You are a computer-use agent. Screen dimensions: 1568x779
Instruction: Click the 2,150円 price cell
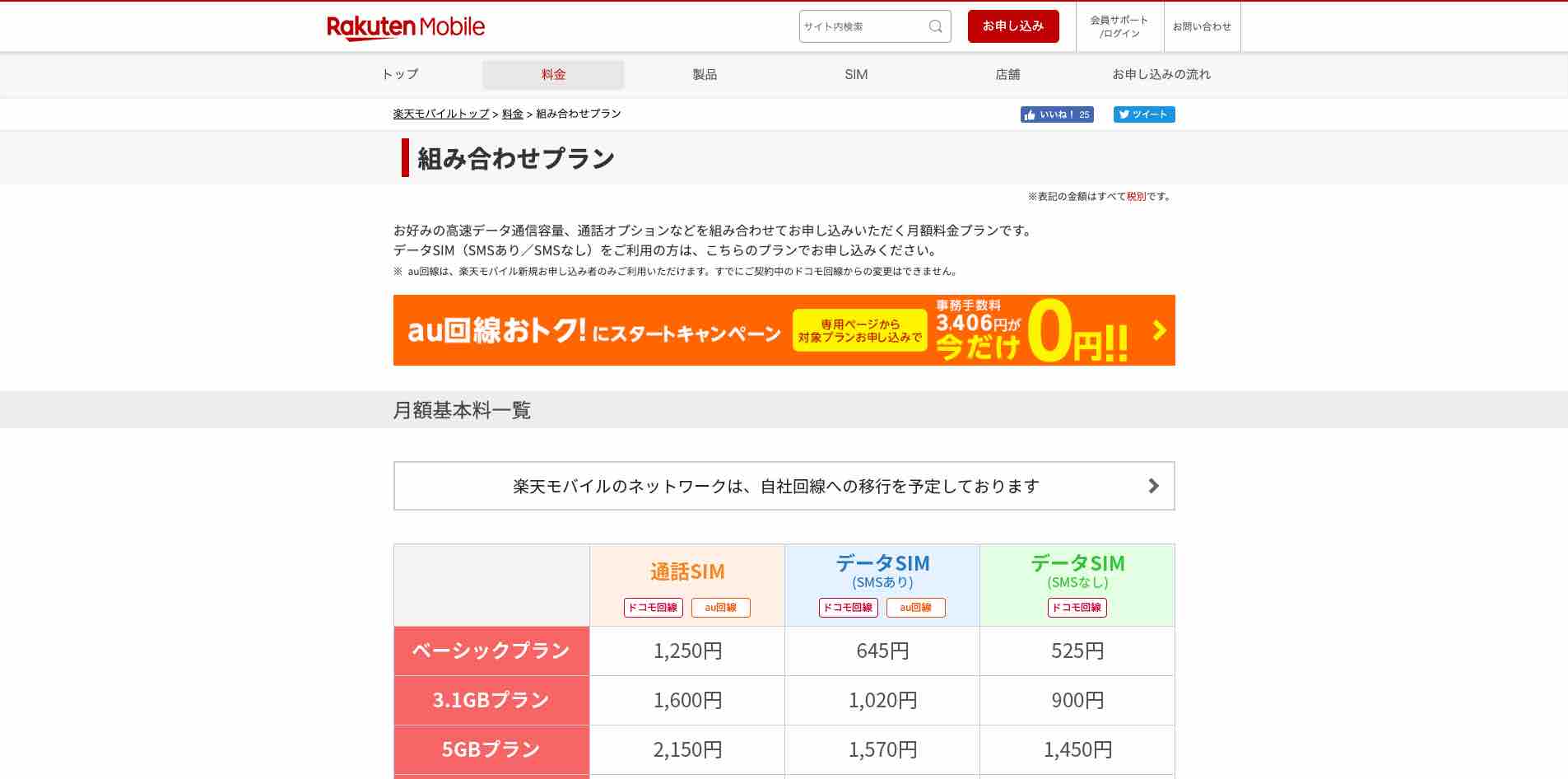point(687,749)
